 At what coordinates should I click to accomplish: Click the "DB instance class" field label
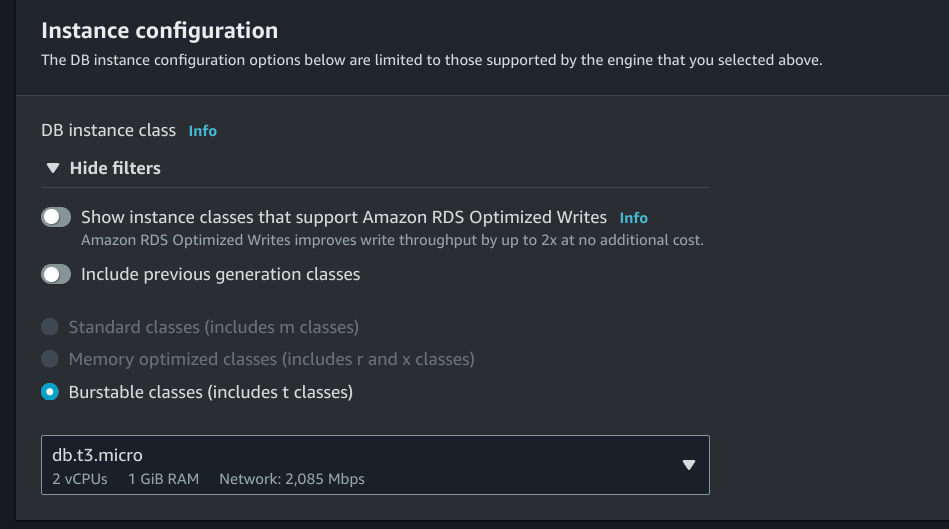108,131
